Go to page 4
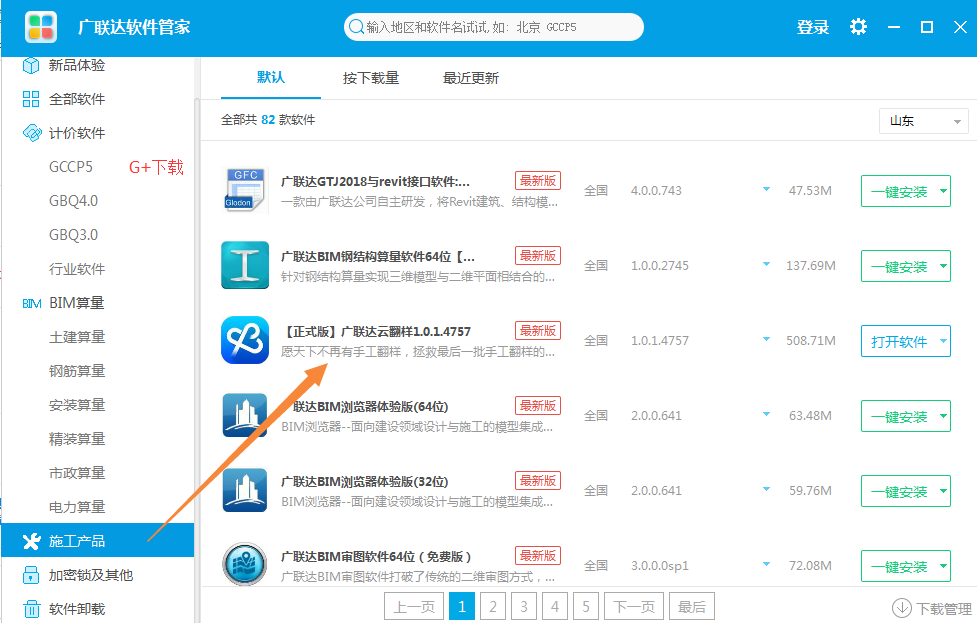The image size is (977, 623). pyautogui.click(x=555, y=606)
